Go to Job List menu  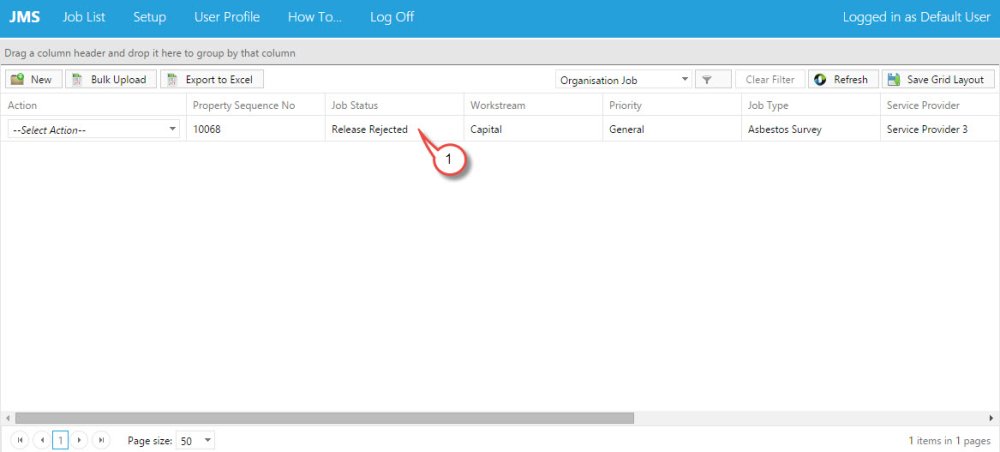tap(84, 17)
